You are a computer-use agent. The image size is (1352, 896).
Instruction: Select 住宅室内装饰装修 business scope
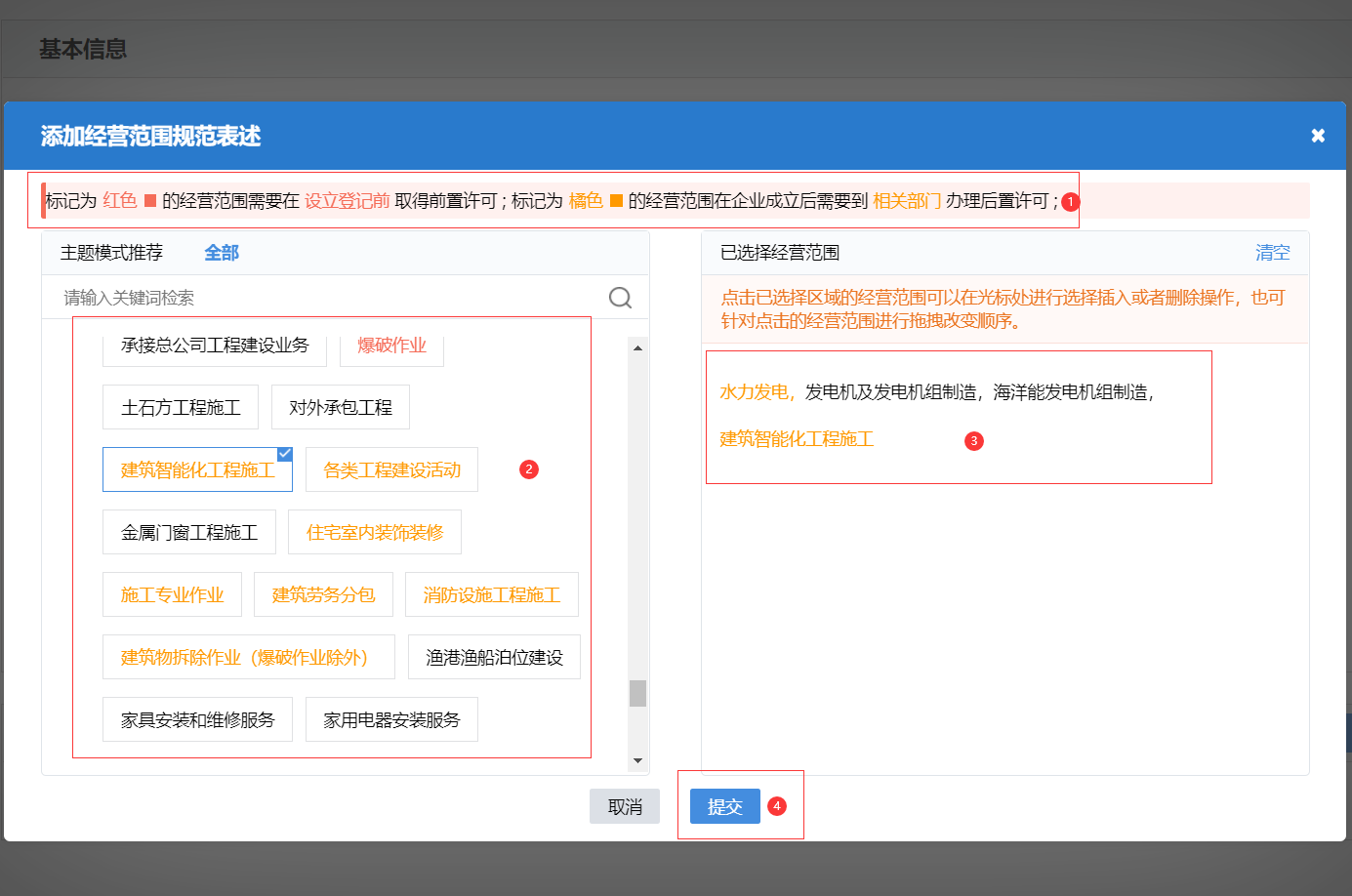(375, 532)
